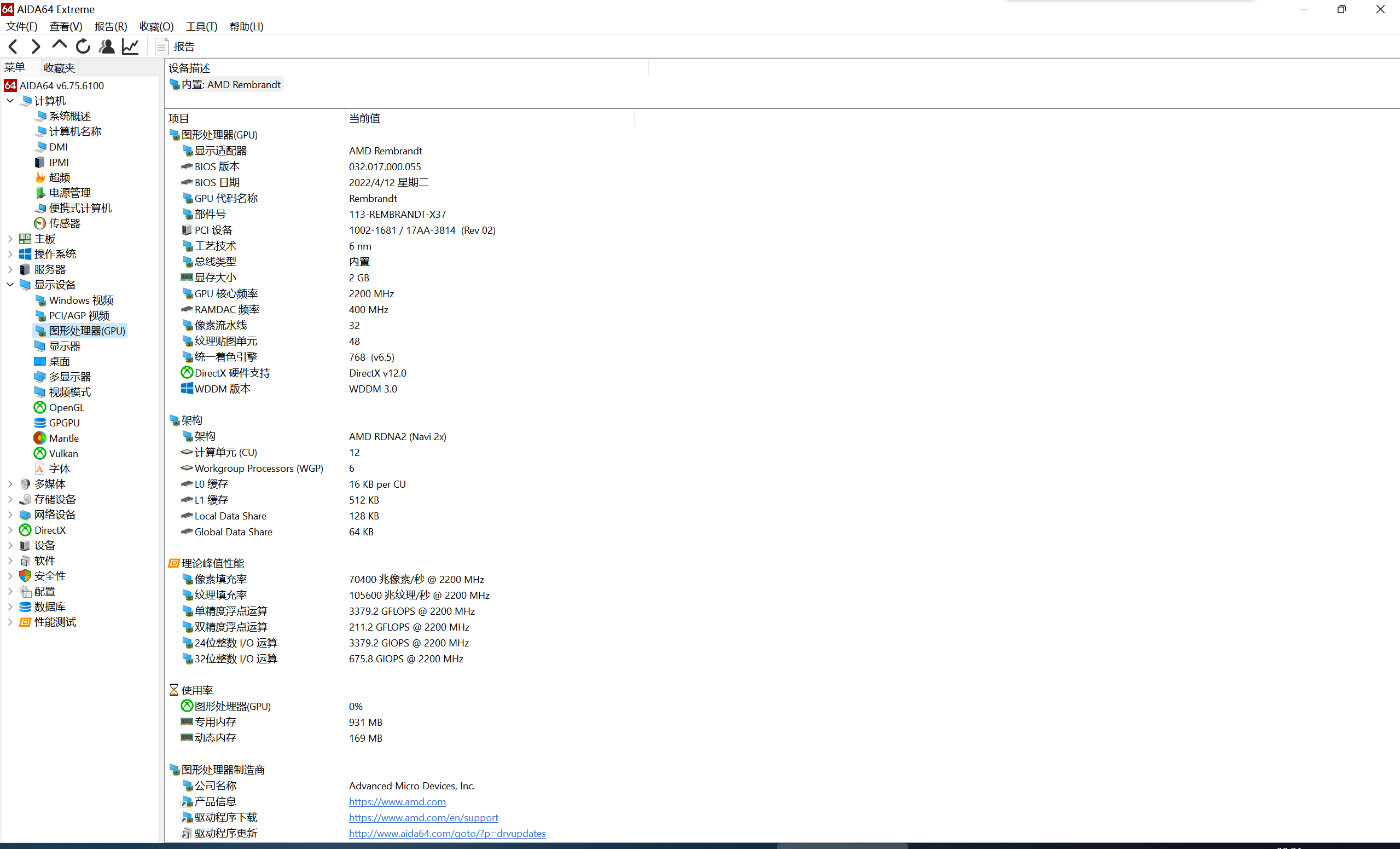Viewport: 1400px width, 849px height.
Task: Click the green icon next to OpenGL
Action: coord(40,408)
